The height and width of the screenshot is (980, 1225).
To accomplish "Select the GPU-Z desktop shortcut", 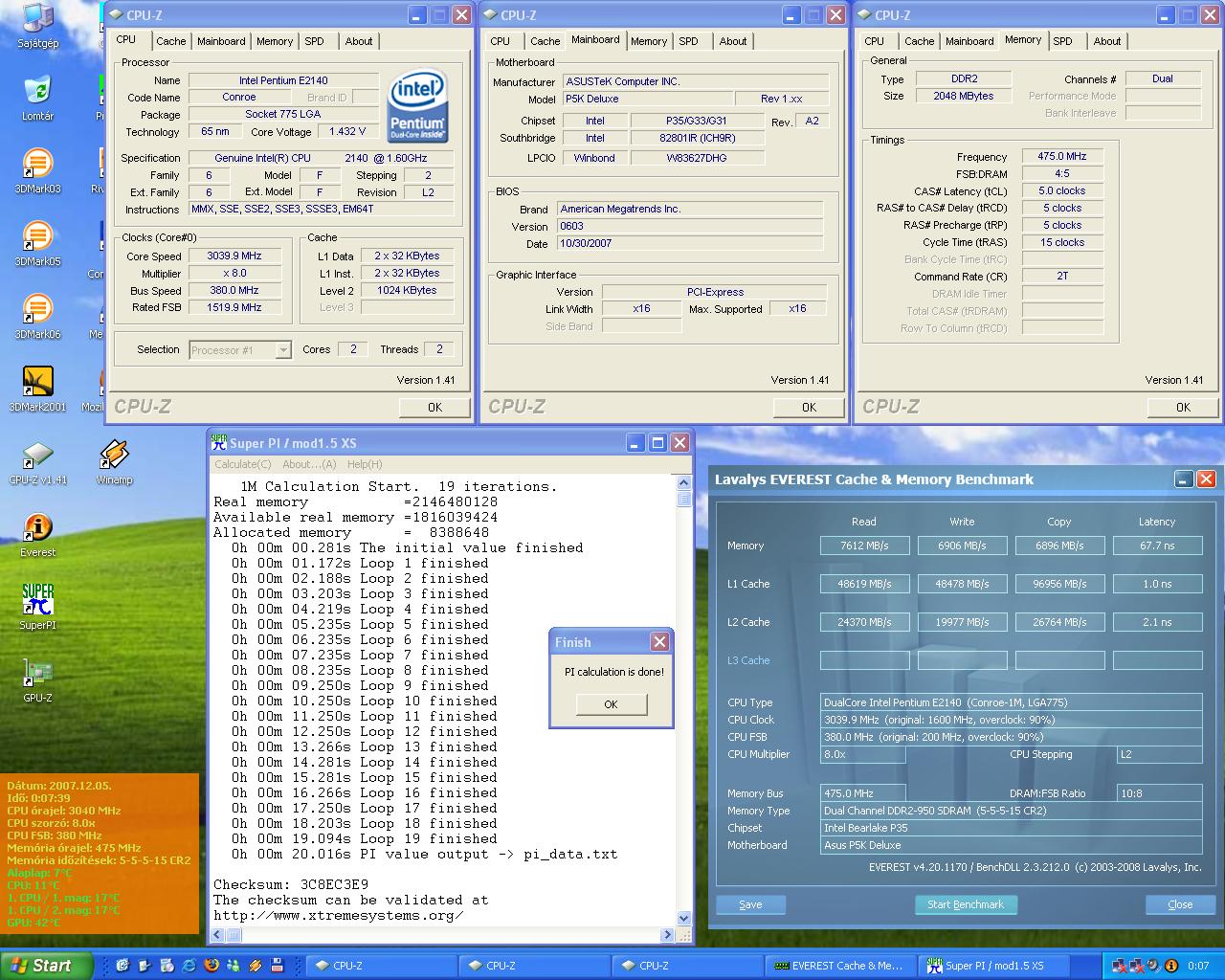I will (37, 680).
